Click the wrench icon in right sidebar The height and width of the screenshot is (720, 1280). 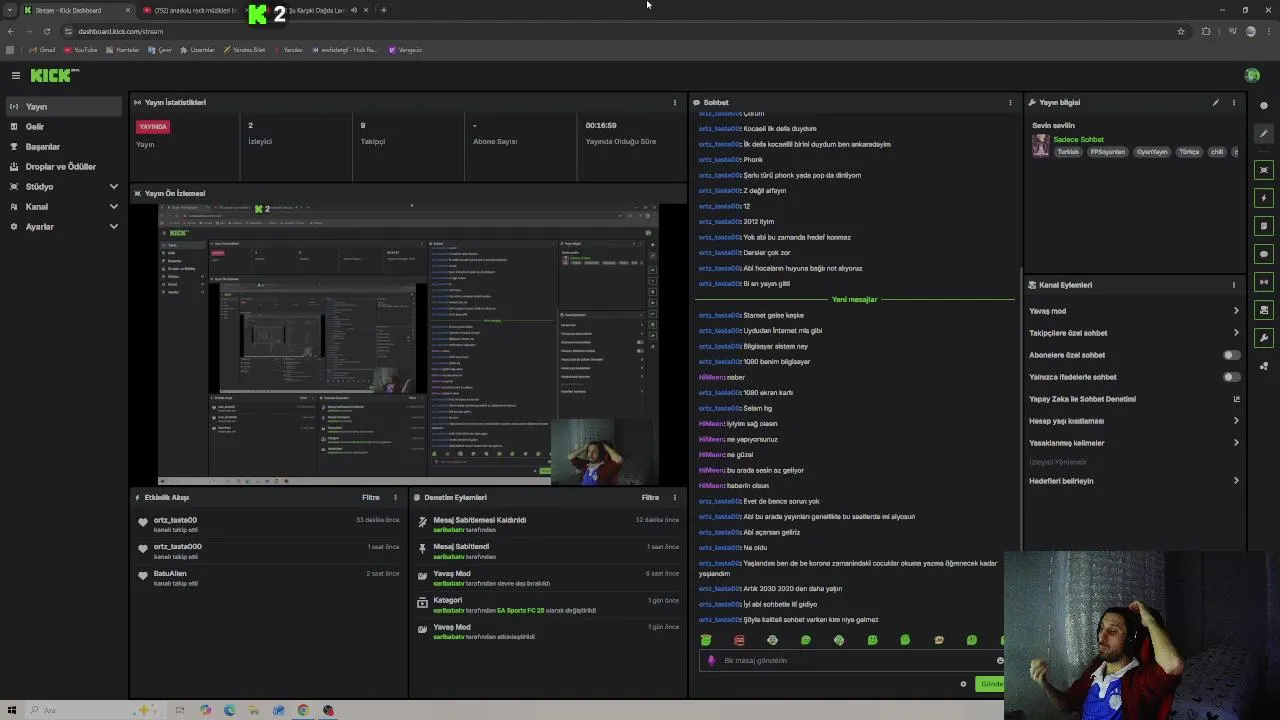pos(1264,338)
